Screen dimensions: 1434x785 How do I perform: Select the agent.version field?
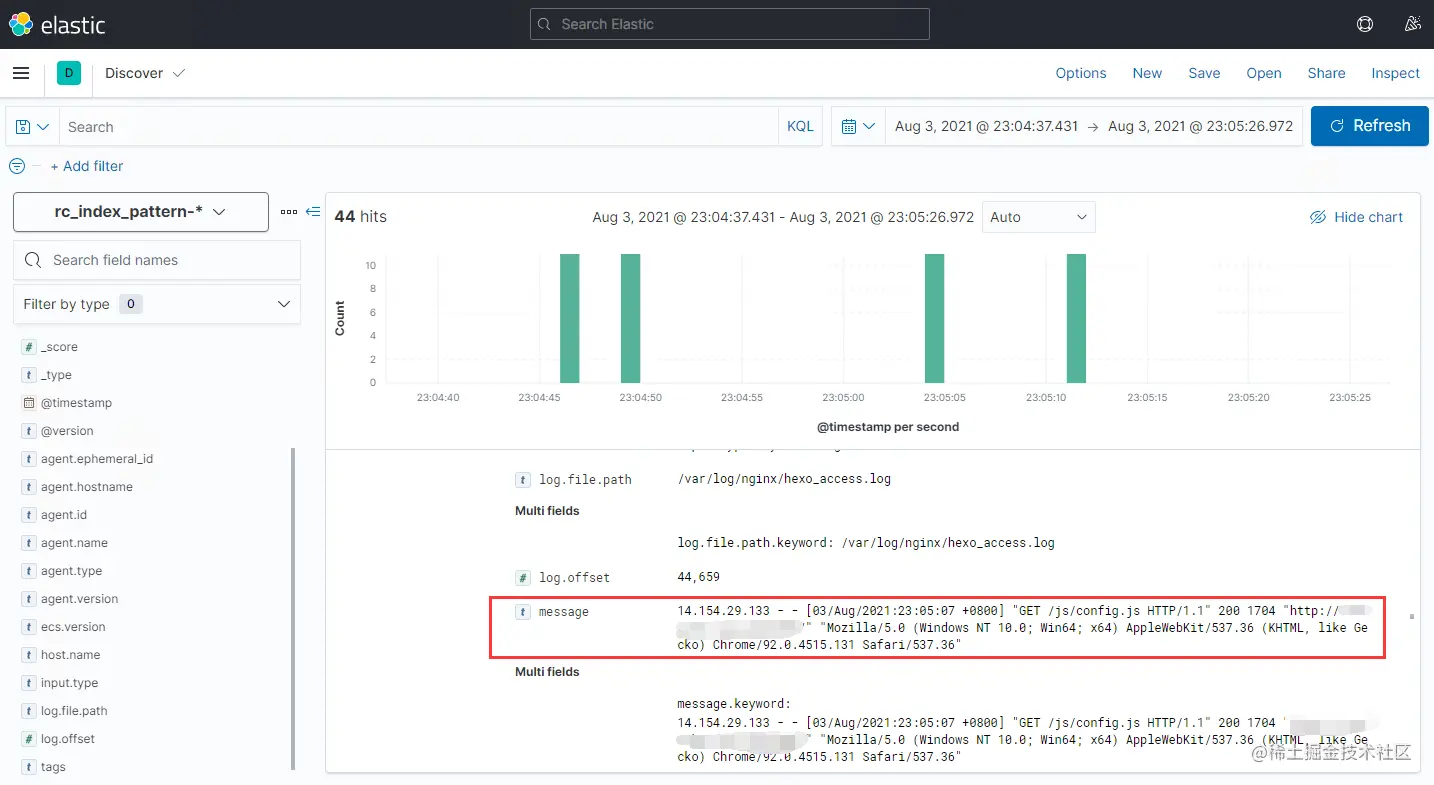(79, 599)
